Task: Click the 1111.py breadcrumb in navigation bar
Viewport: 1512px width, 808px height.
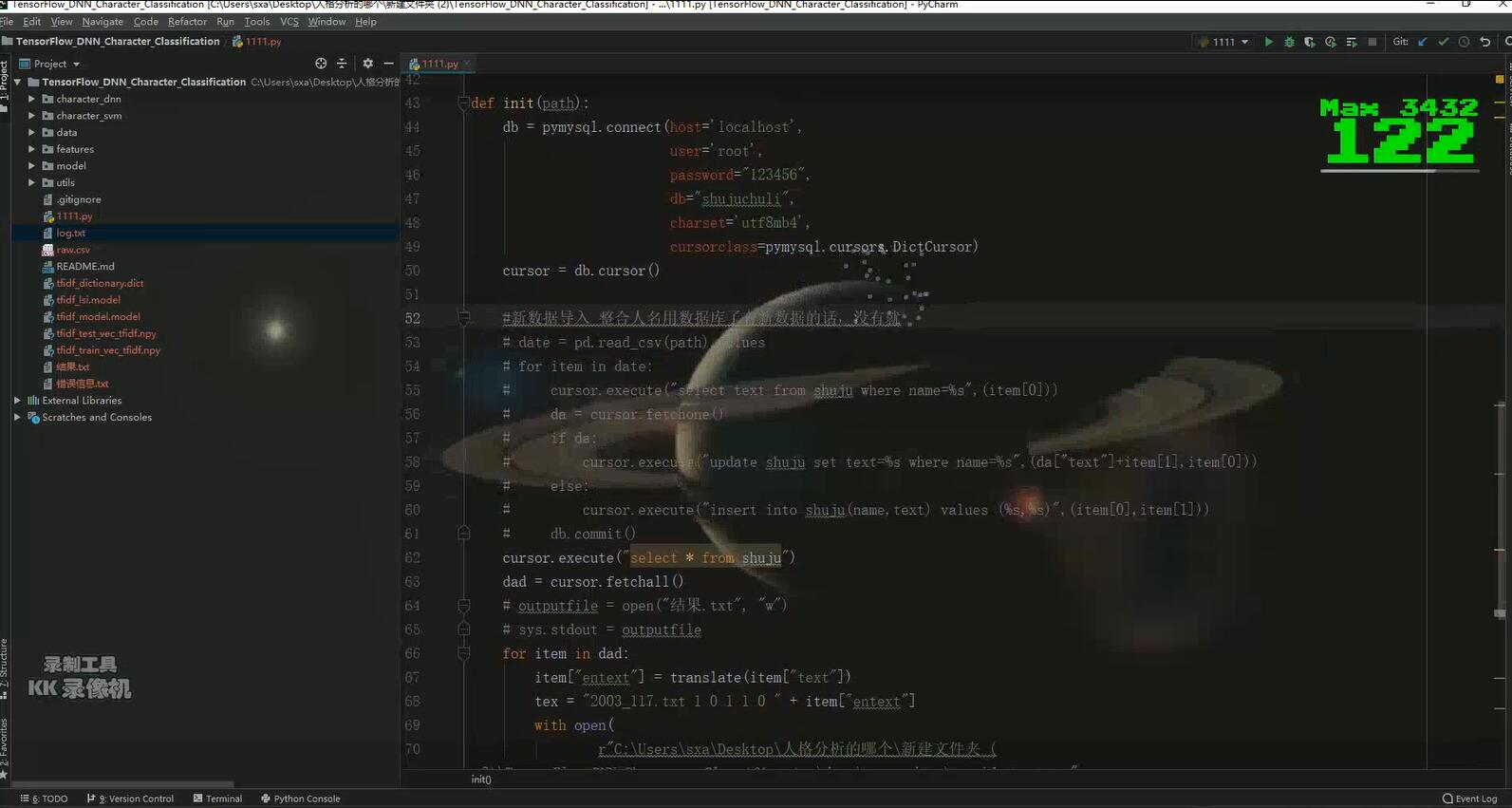Action: click(257, 42)
